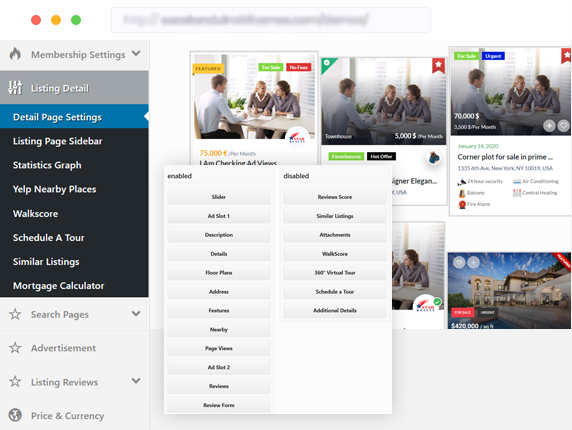Expand the Search Pages chevron
This screenshot has height=430, width=572.
(136, 314)
